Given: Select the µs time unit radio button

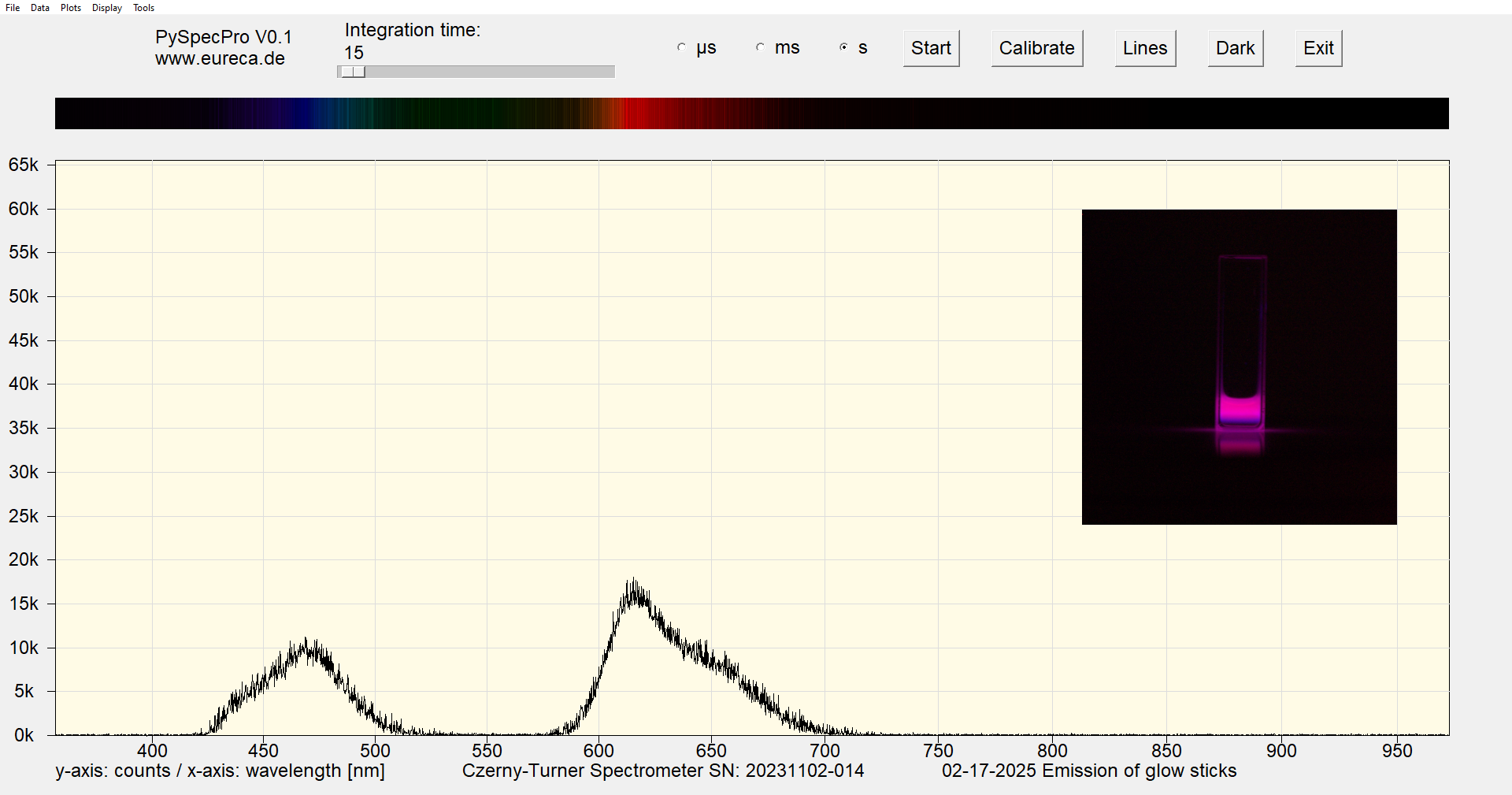Looking at the screenshot, I should click(682, 47).
